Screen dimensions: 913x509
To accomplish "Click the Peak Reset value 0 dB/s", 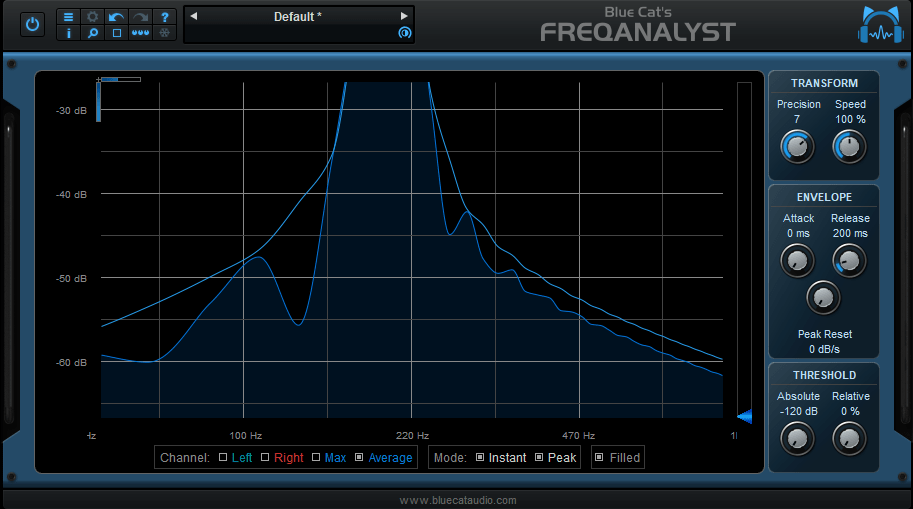I will (x=824, y=349).
